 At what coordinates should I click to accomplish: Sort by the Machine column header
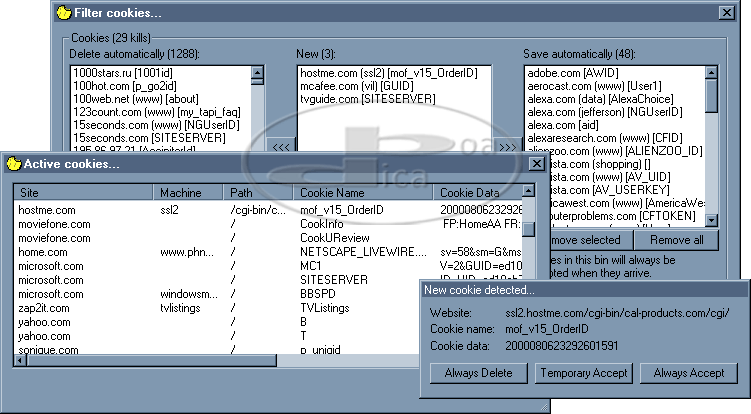[x=189, y=192]
